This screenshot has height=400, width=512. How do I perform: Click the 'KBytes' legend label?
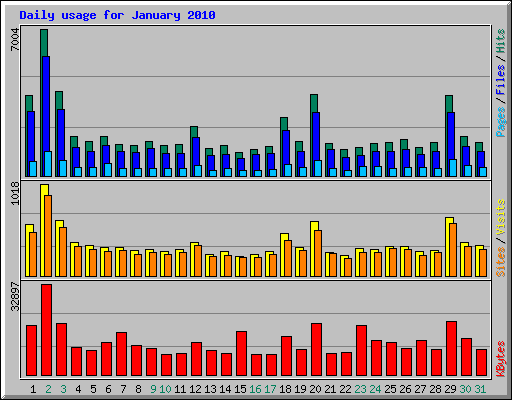(501, 359)
